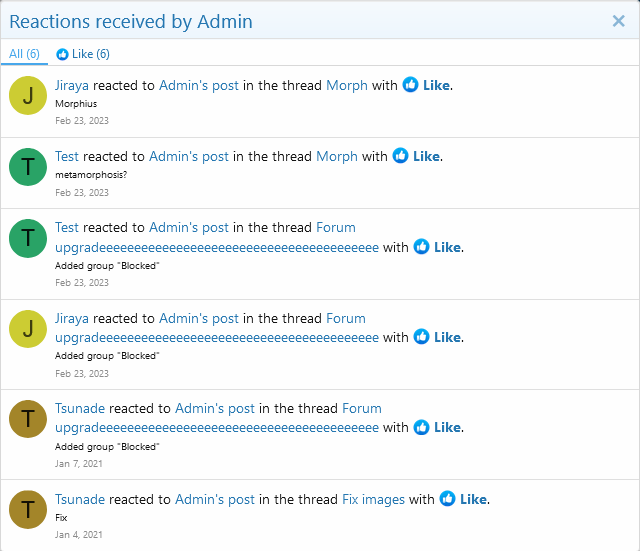640x551 pixels.
Task: Click Test's avatar in the Forum upgrade row
Action: (28, 238)
